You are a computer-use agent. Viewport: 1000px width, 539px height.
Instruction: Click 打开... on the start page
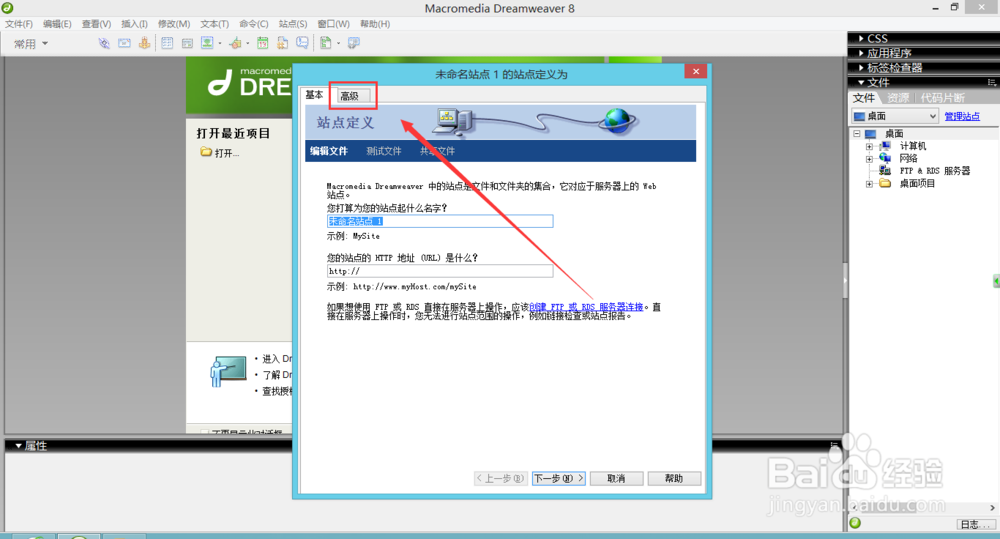[x=227, y=153]
